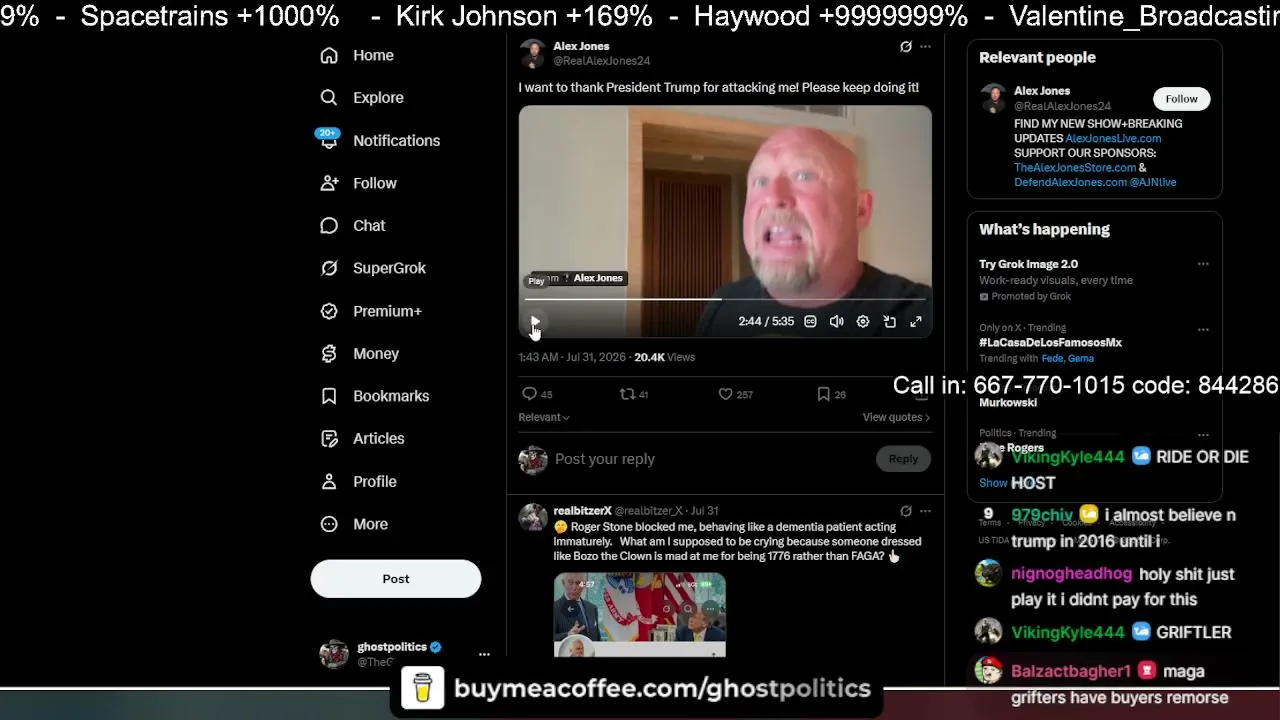This screenshot has width=1280, height=720.
Task: Open video settings gear icon
Action: pos(863,322)
